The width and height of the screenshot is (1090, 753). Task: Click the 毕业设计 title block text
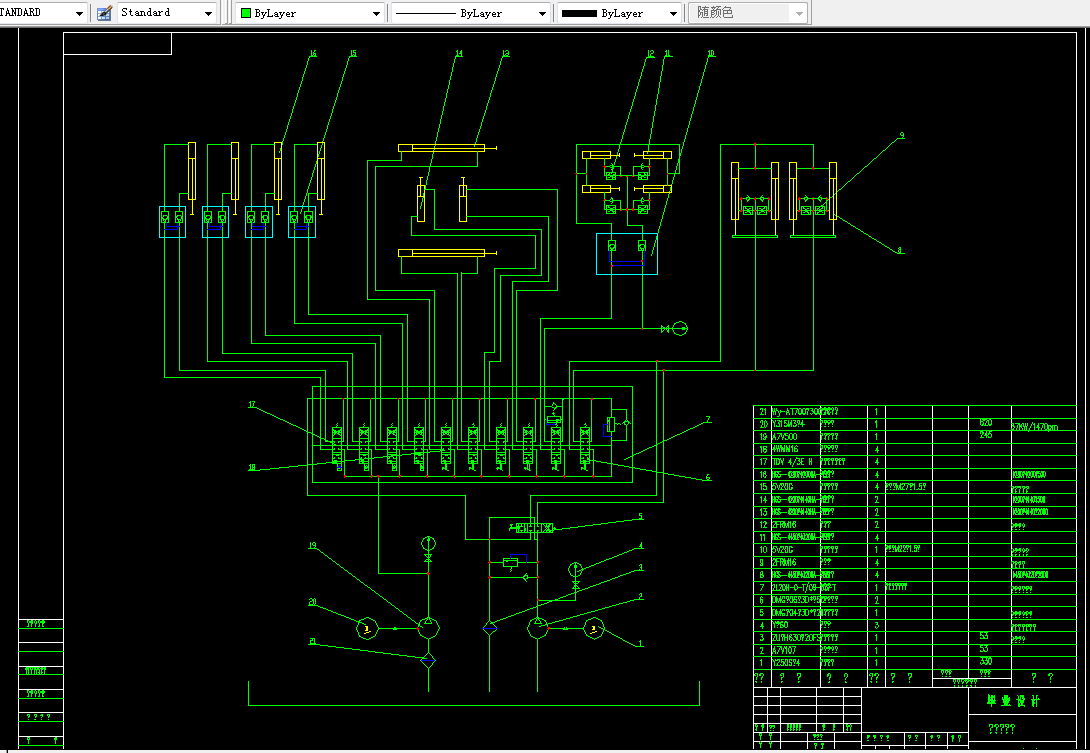pos(1013,701)
